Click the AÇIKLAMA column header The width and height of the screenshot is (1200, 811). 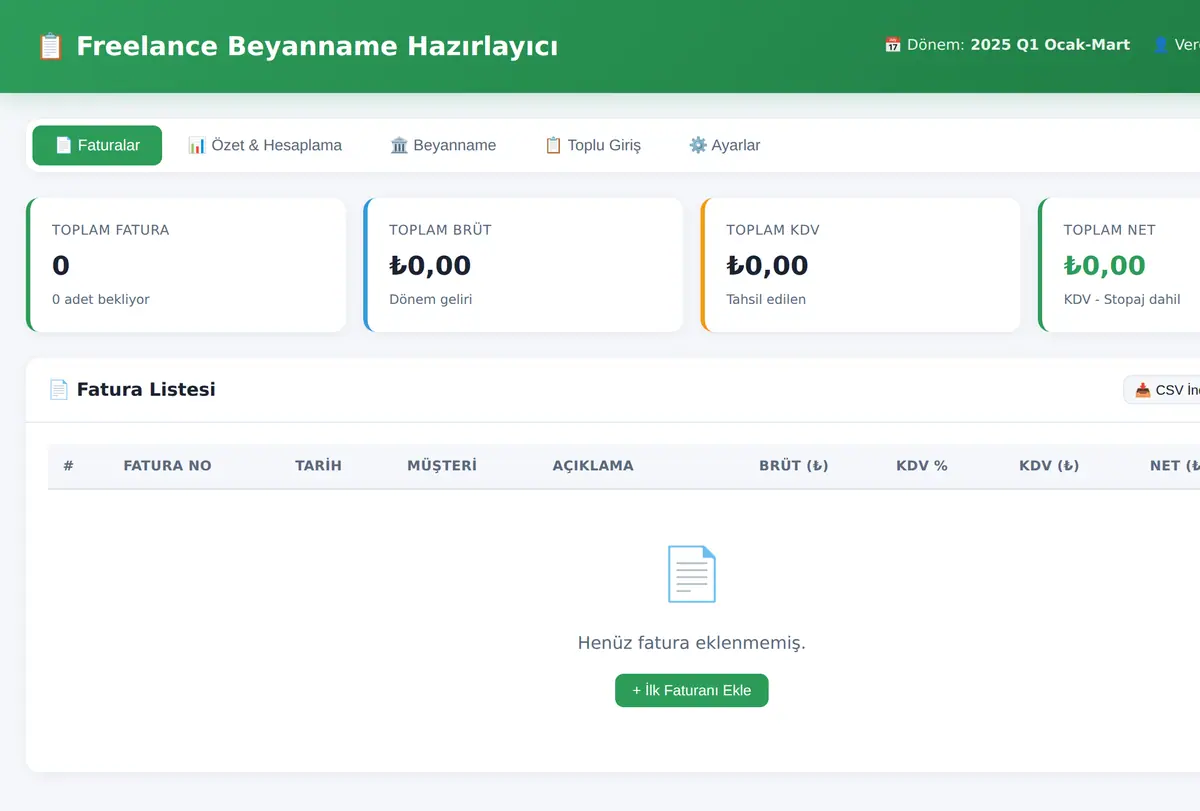(x=593, y=465)
